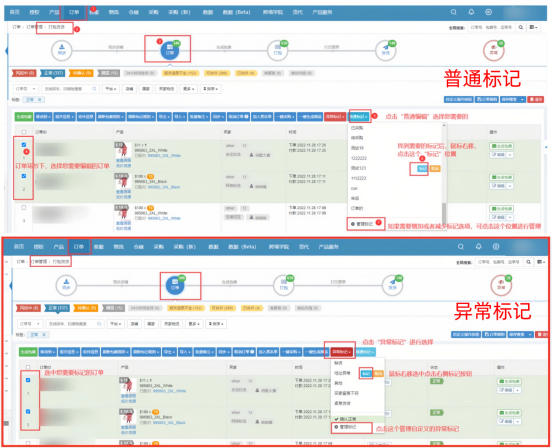The width and height of the screenshot is (552, 448).
Task: Uncheck order row 1 checkbox in the 普通标记 example
Action: [24, 145]
